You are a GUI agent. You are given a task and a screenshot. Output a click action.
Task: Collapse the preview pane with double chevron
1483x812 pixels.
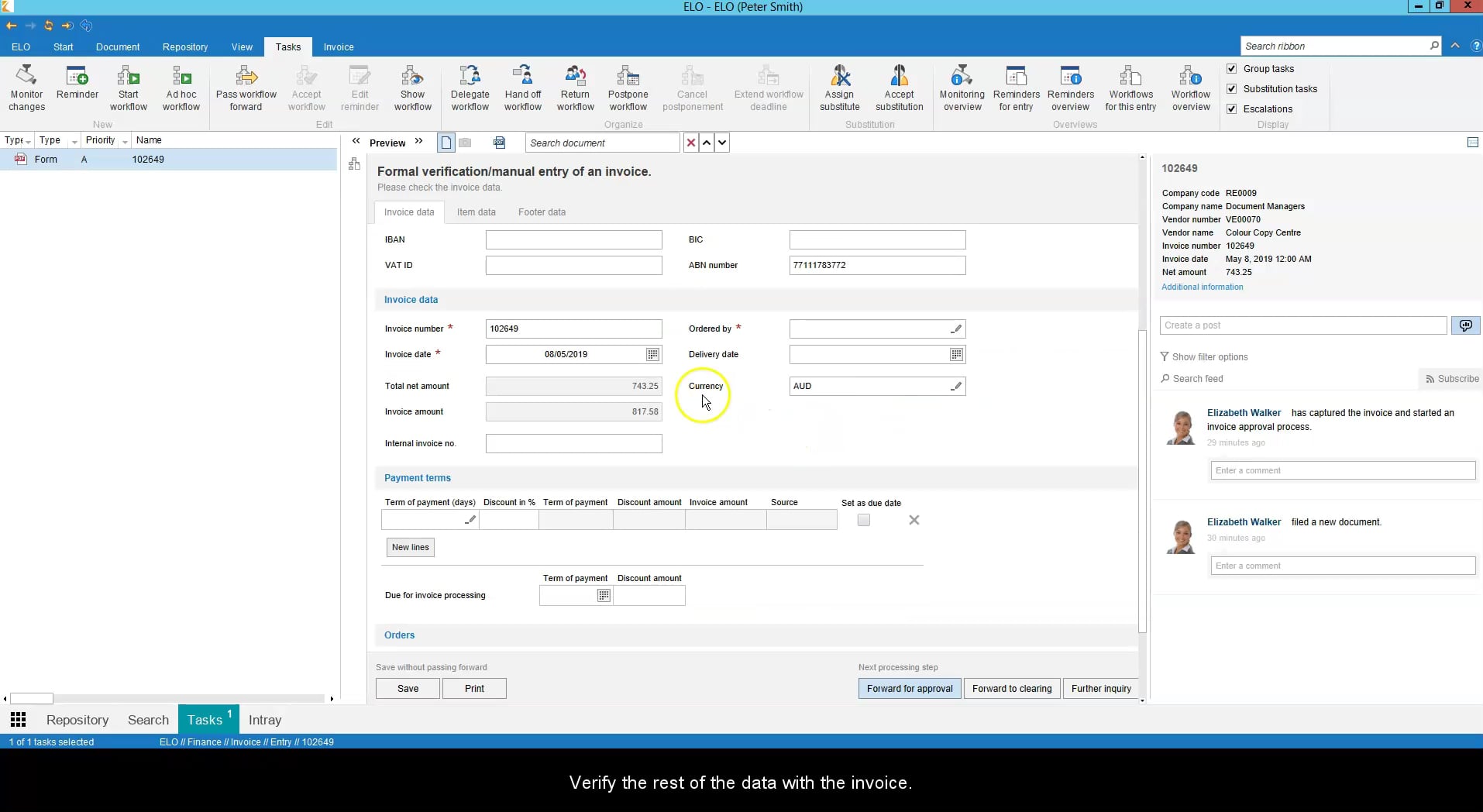click(356, 142)
